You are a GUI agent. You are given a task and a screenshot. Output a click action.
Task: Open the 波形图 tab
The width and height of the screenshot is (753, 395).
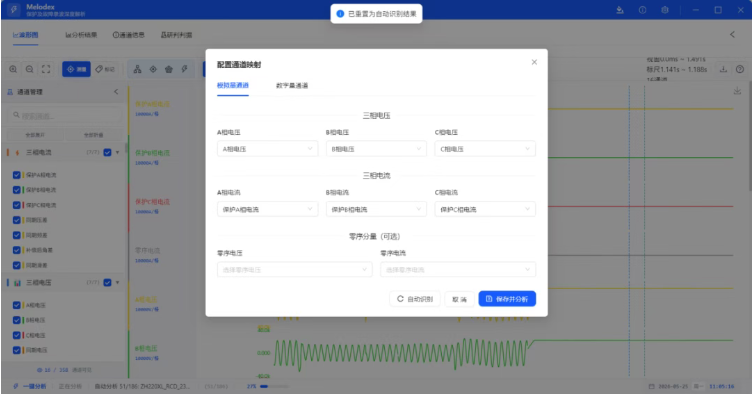pos(25,35)
